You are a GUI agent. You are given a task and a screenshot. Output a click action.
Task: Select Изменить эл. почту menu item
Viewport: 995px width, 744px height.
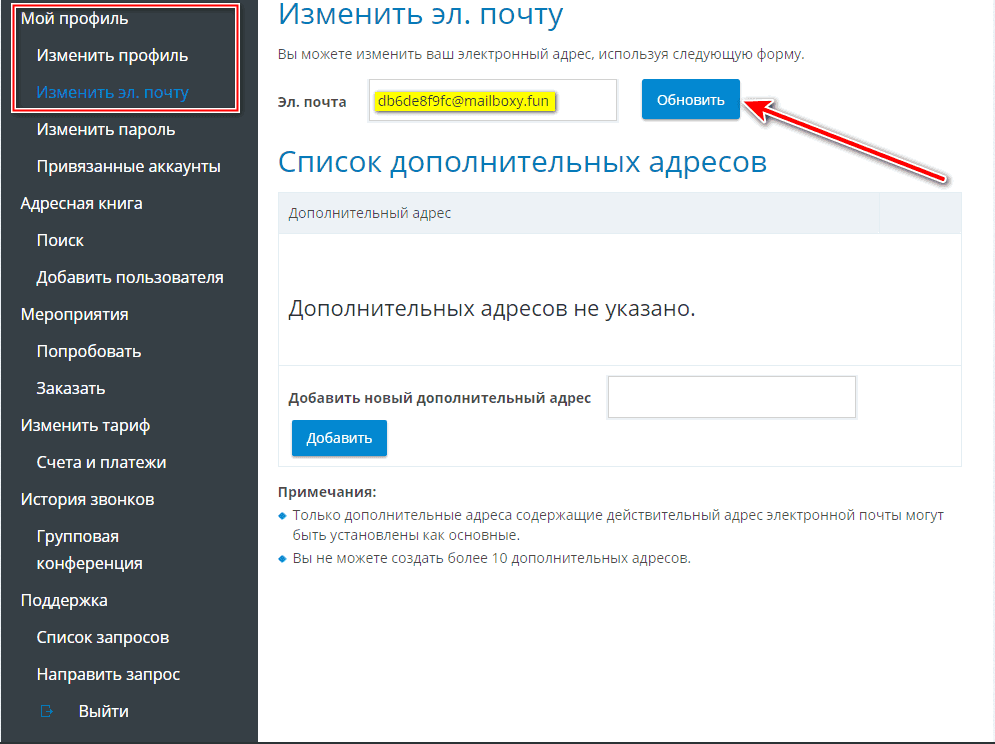[x=112, y=92]
